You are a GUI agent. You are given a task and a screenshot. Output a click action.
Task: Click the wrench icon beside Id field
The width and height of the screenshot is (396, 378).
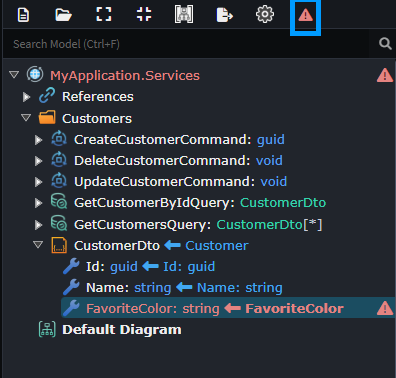click(x=71, y=266)
